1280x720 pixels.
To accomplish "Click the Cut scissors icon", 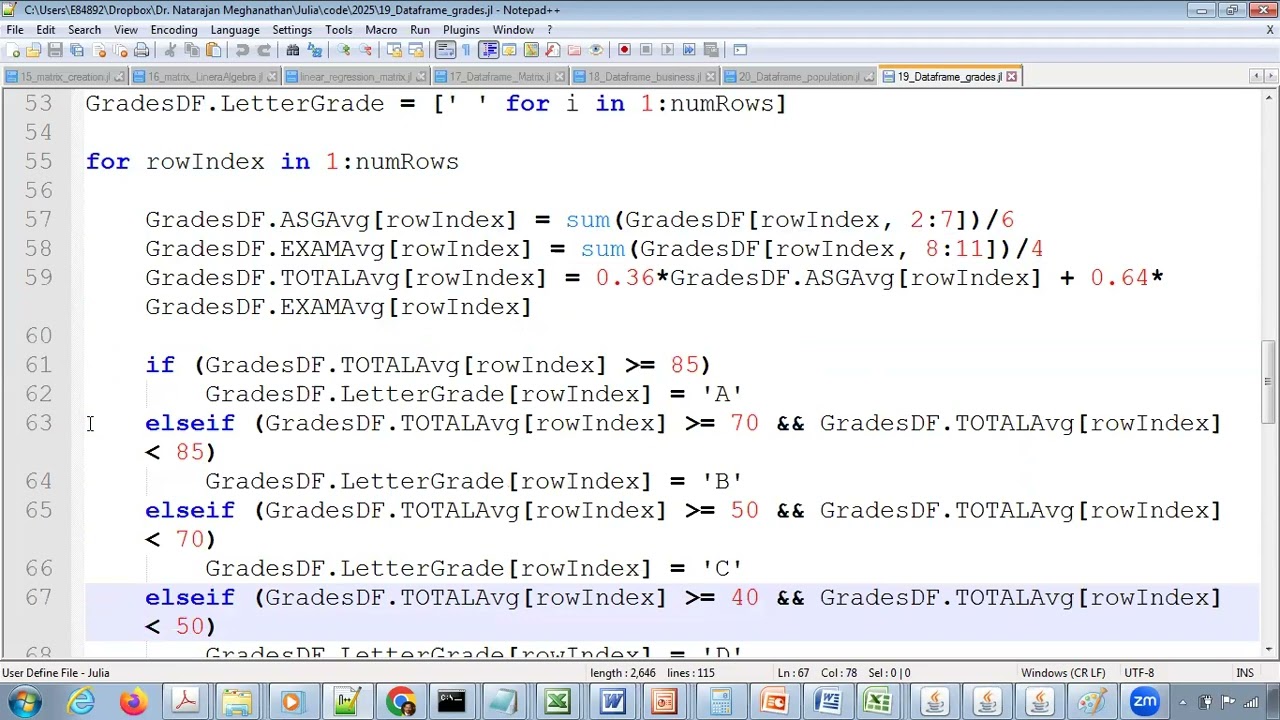I will (170, 50).
